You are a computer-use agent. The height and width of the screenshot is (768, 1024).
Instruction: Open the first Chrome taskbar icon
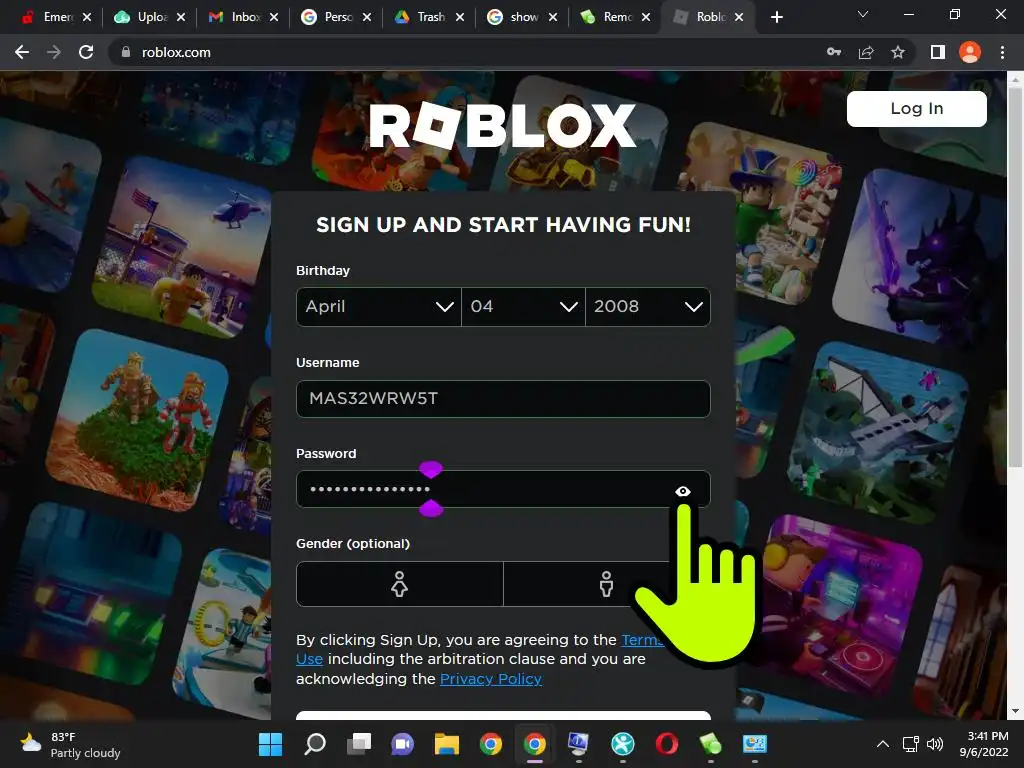pyautogui.click(x=490, y=744)
